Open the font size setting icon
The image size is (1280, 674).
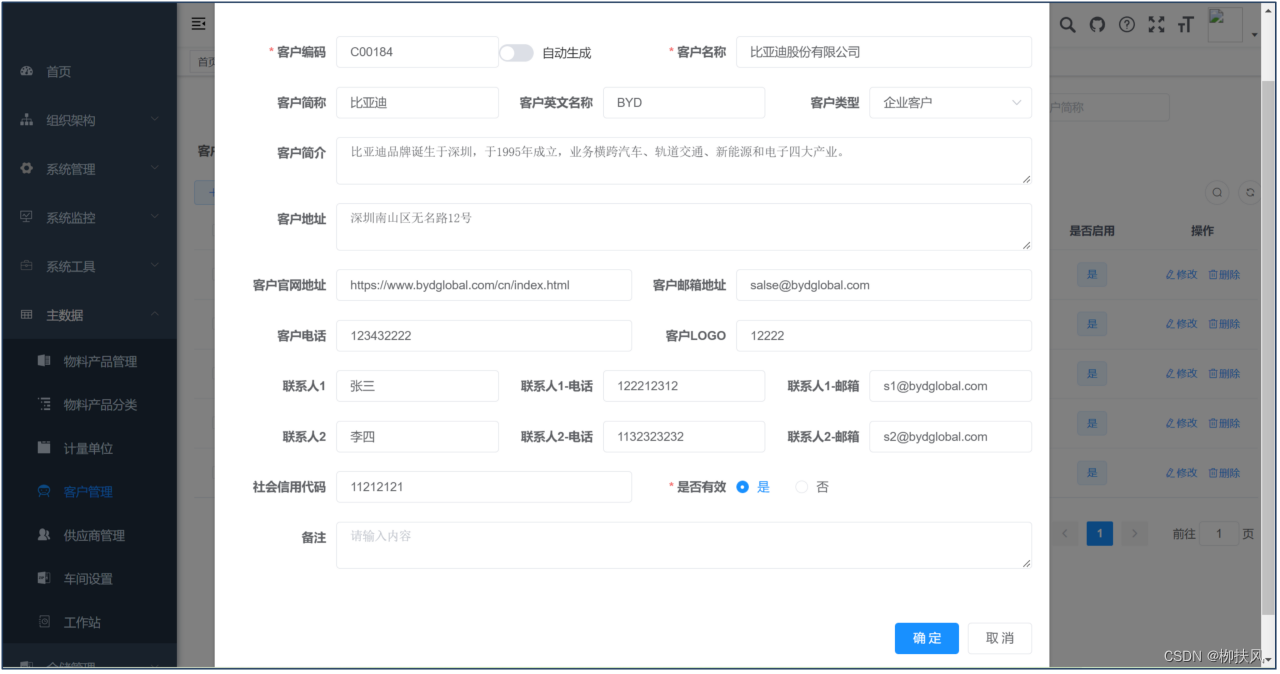[1186, 25]
